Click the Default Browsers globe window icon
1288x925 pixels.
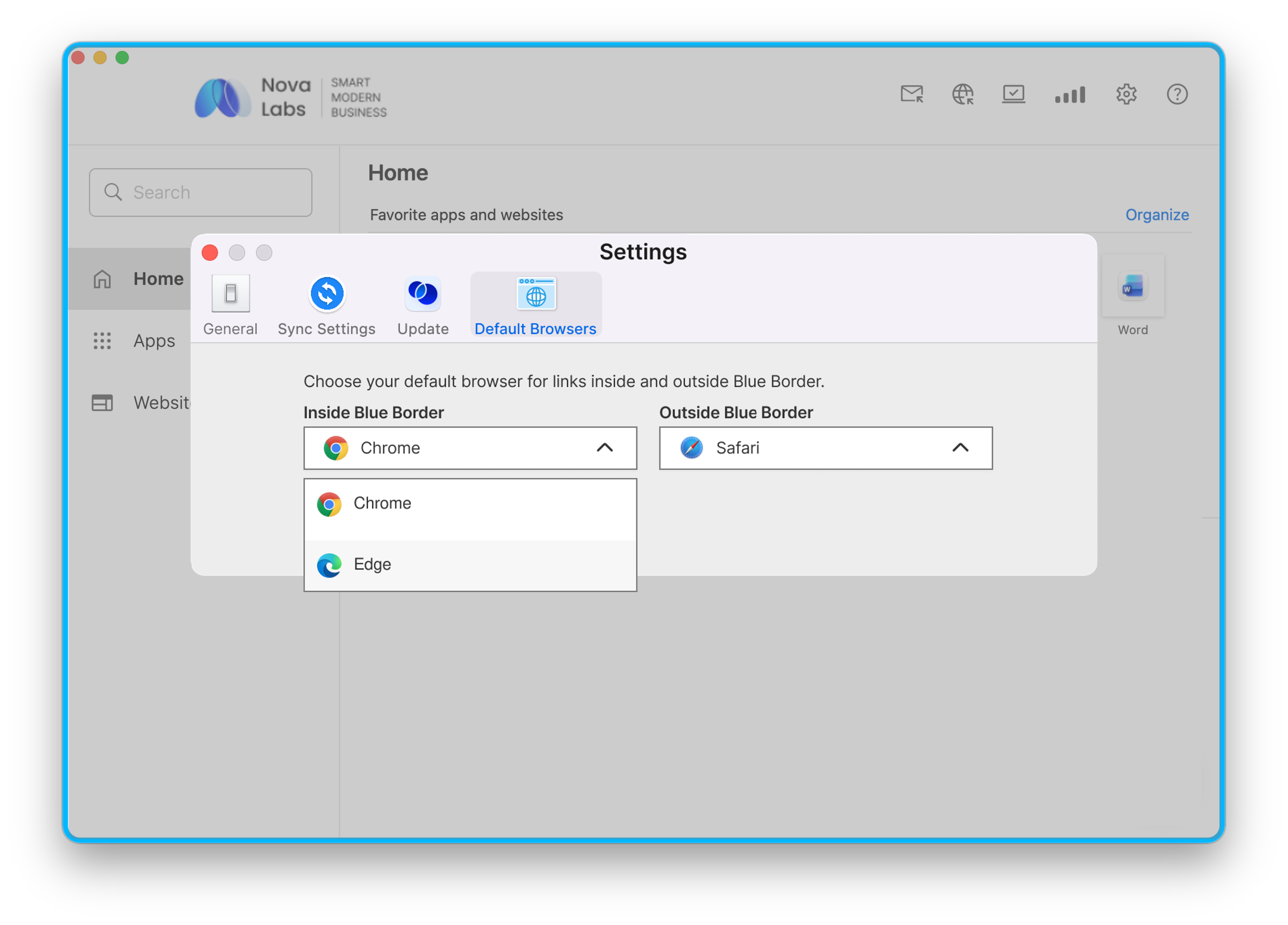536,293
